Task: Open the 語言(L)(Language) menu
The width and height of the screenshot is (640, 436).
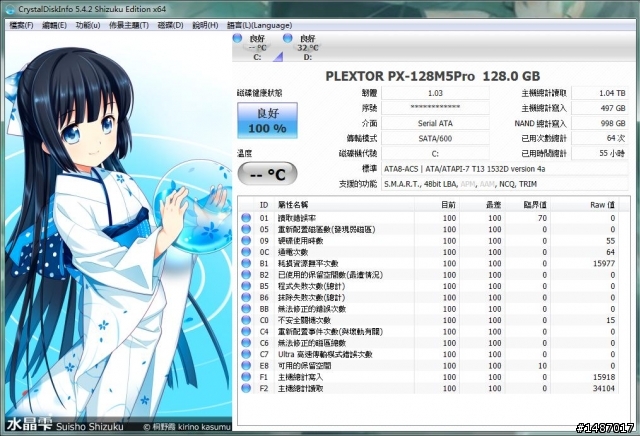Action: pyautogui.click(x=260, y=25)
